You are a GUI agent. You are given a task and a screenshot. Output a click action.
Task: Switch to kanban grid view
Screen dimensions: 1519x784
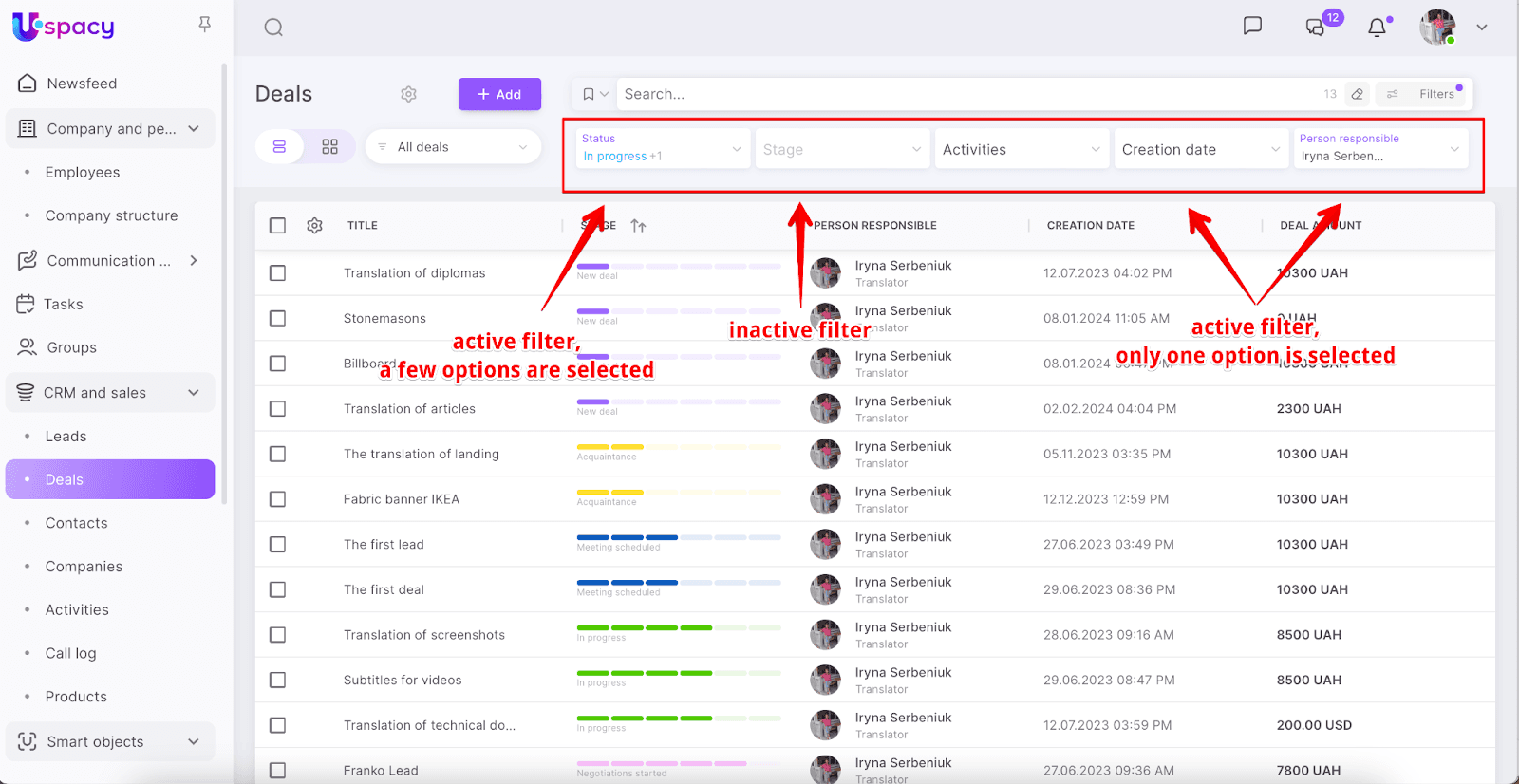pyautogui.click(x=329, y=147)
